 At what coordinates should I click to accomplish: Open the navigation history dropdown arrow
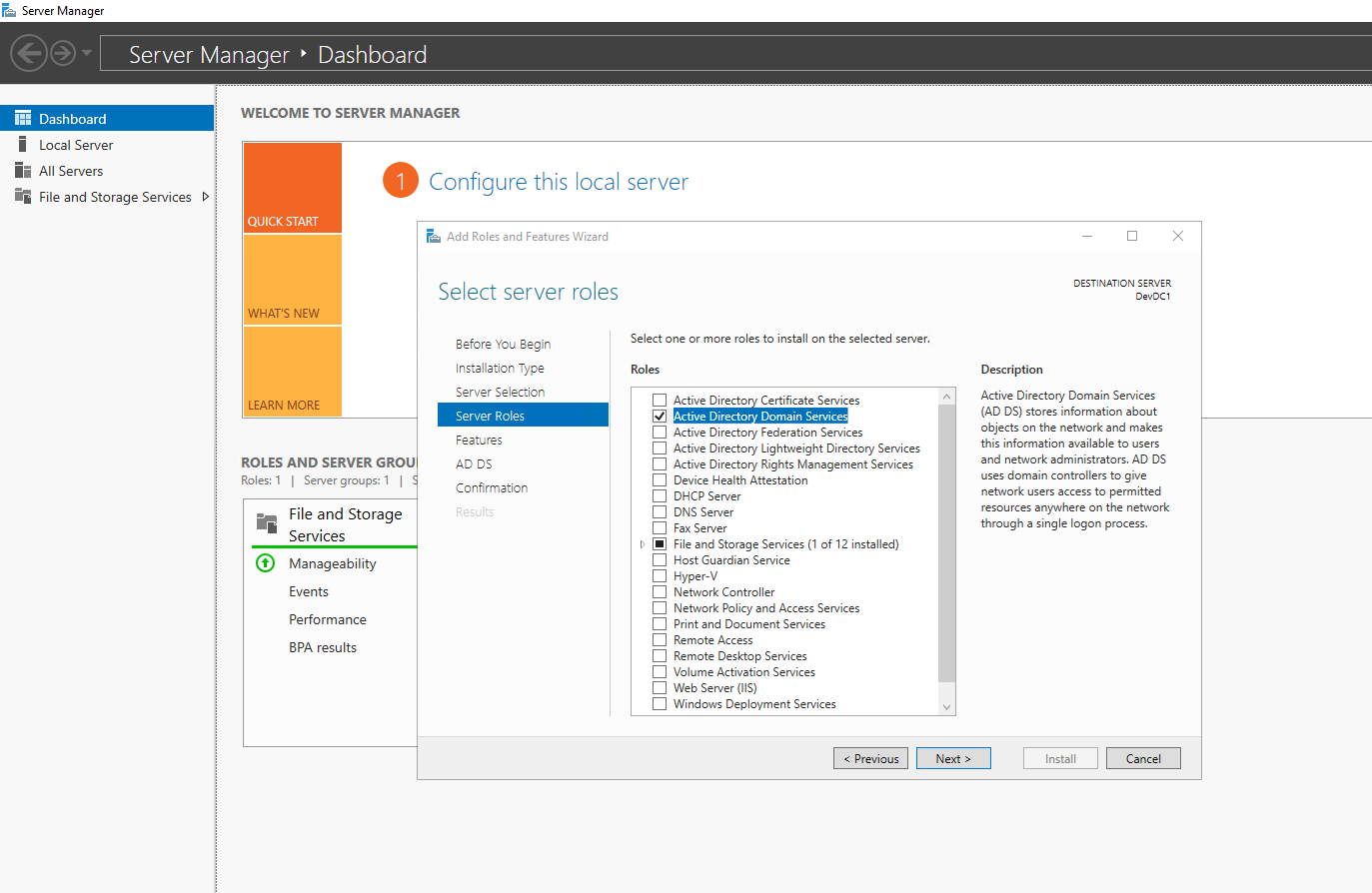(x=87, y=53)
